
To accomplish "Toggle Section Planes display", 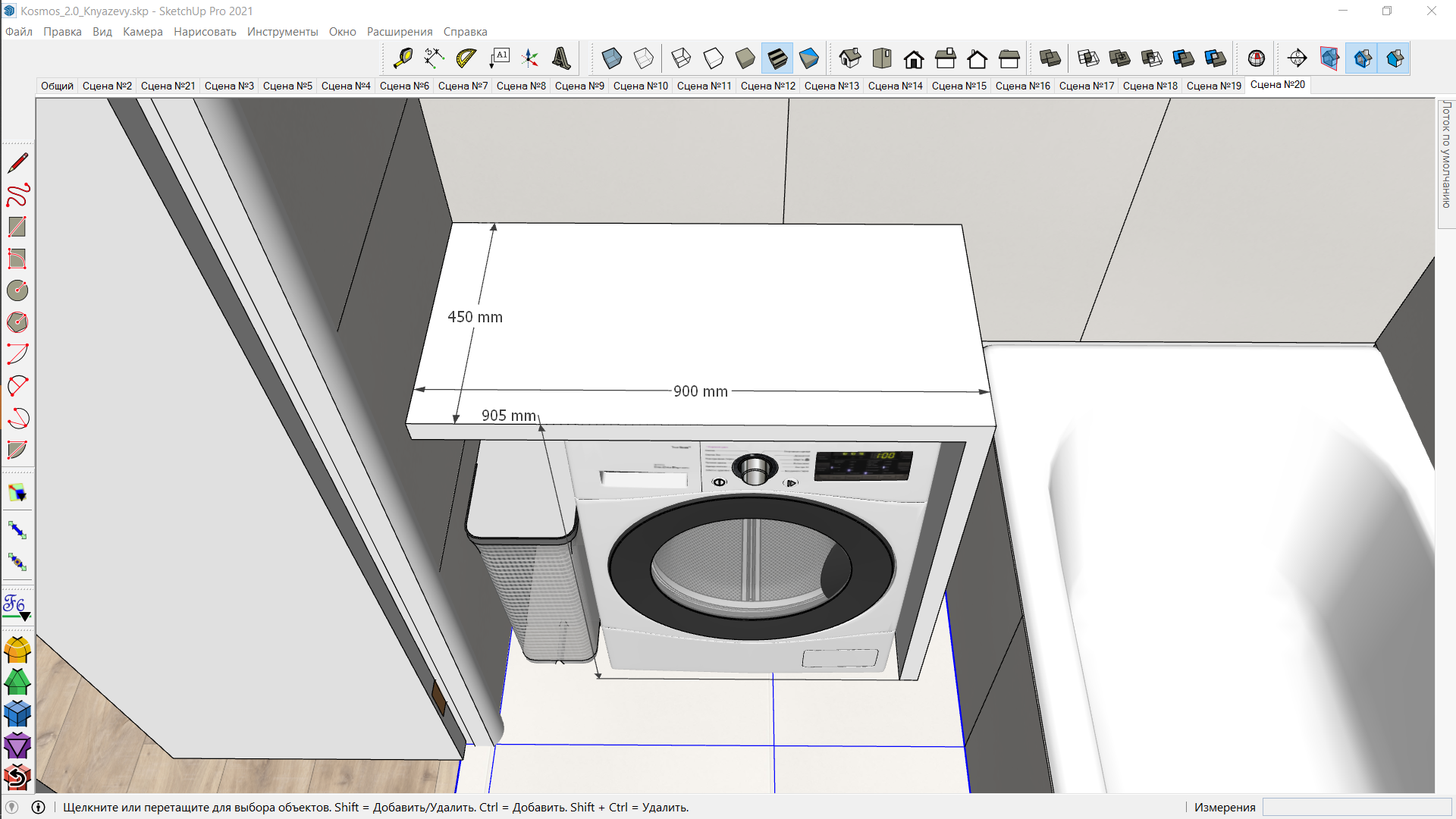I will click(1331, 58).
